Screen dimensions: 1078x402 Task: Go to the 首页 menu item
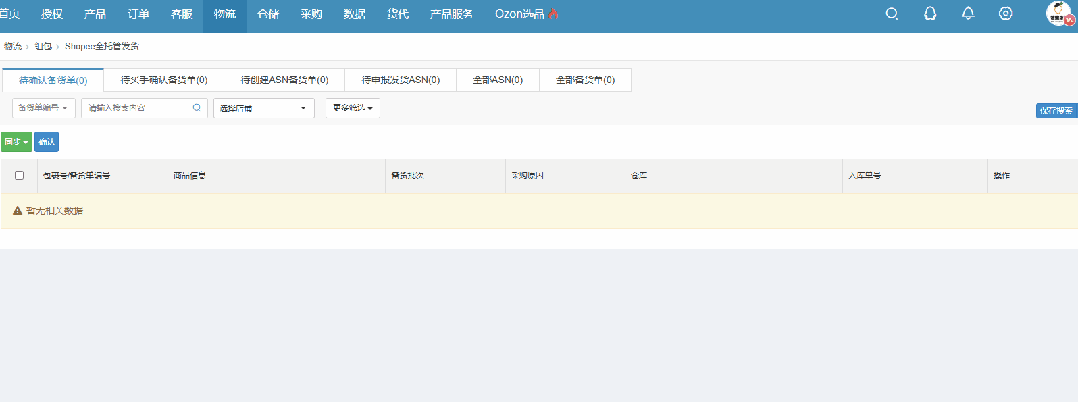[10, 14]
